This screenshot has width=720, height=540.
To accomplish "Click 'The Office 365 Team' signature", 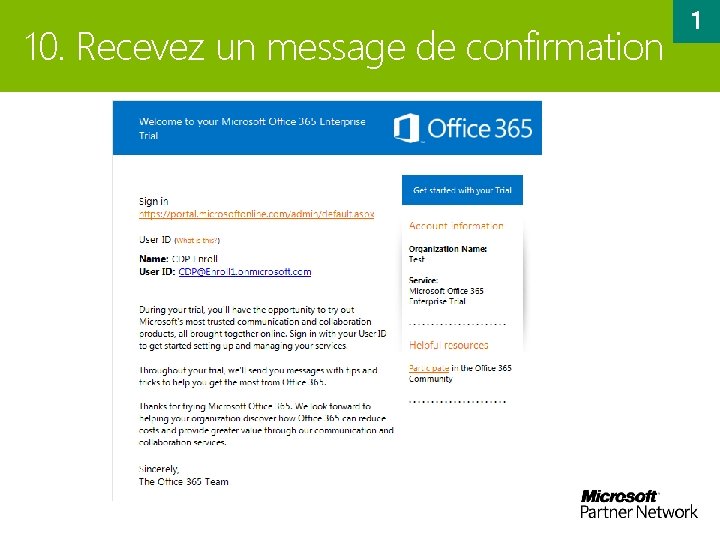I will click(x=183, y=481).
